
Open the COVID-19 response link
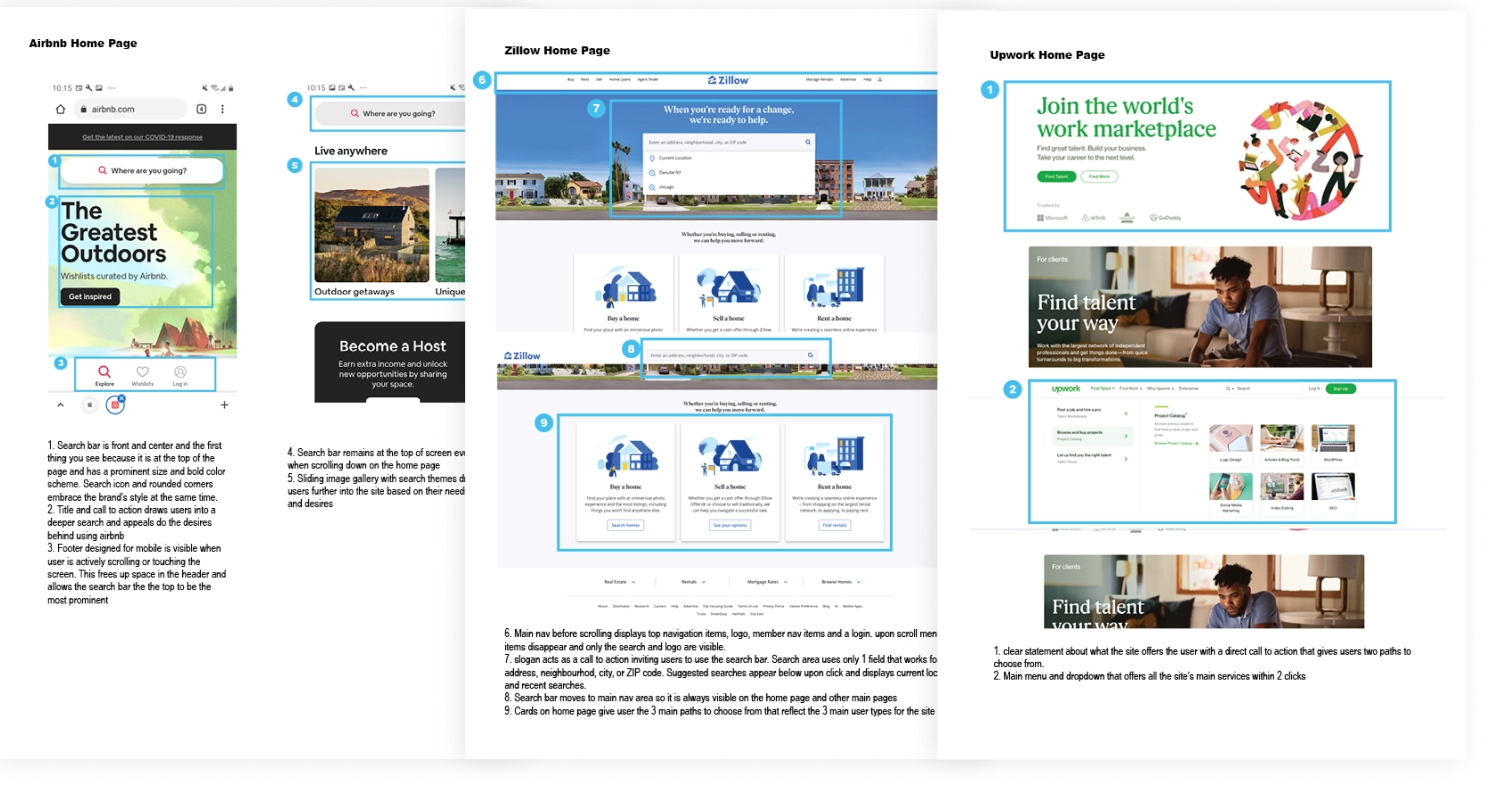click(x=142, y=137)
